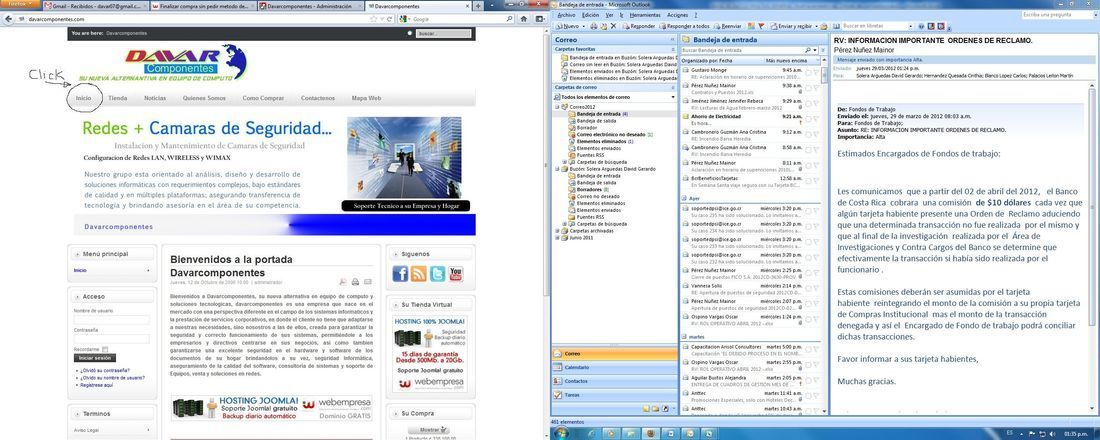This screenshot has height=440, width=1100.
Task: Click the reading pane vertical scrollbar
Action: [1092, 246]
